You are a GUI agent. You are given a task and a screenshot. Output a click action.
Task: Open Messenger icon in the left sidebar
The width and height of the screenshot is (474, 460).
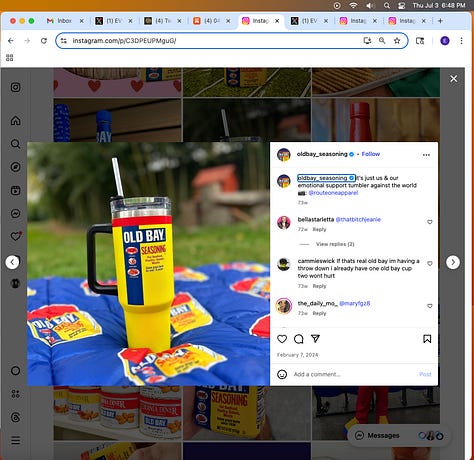pyautogui.click(x=15, y=213)
